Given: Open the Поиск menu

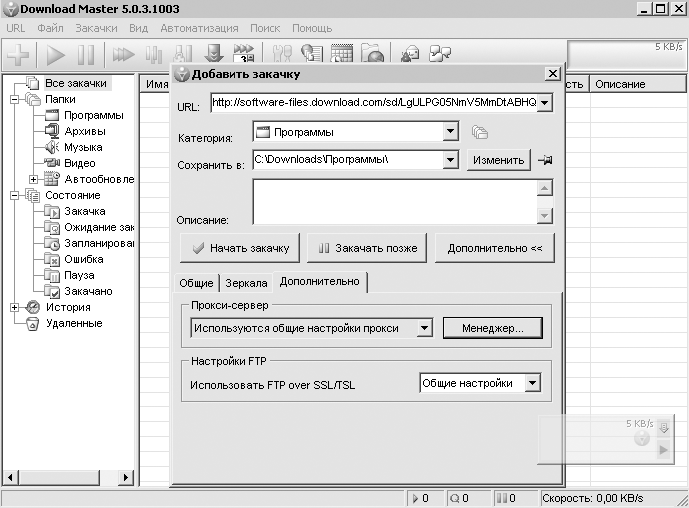Looking at the screenshot, I should click(x=265, y=29).
